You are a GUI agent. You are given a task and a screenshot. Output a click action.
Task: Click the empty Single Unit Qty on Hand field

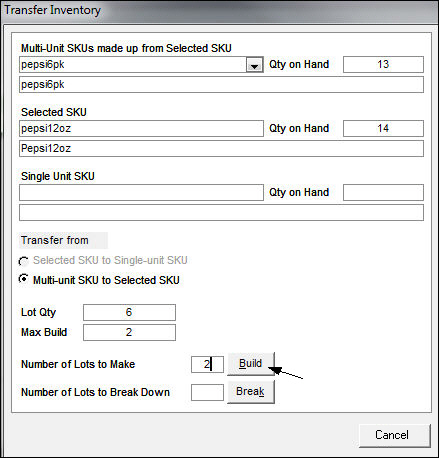[383, 192]
